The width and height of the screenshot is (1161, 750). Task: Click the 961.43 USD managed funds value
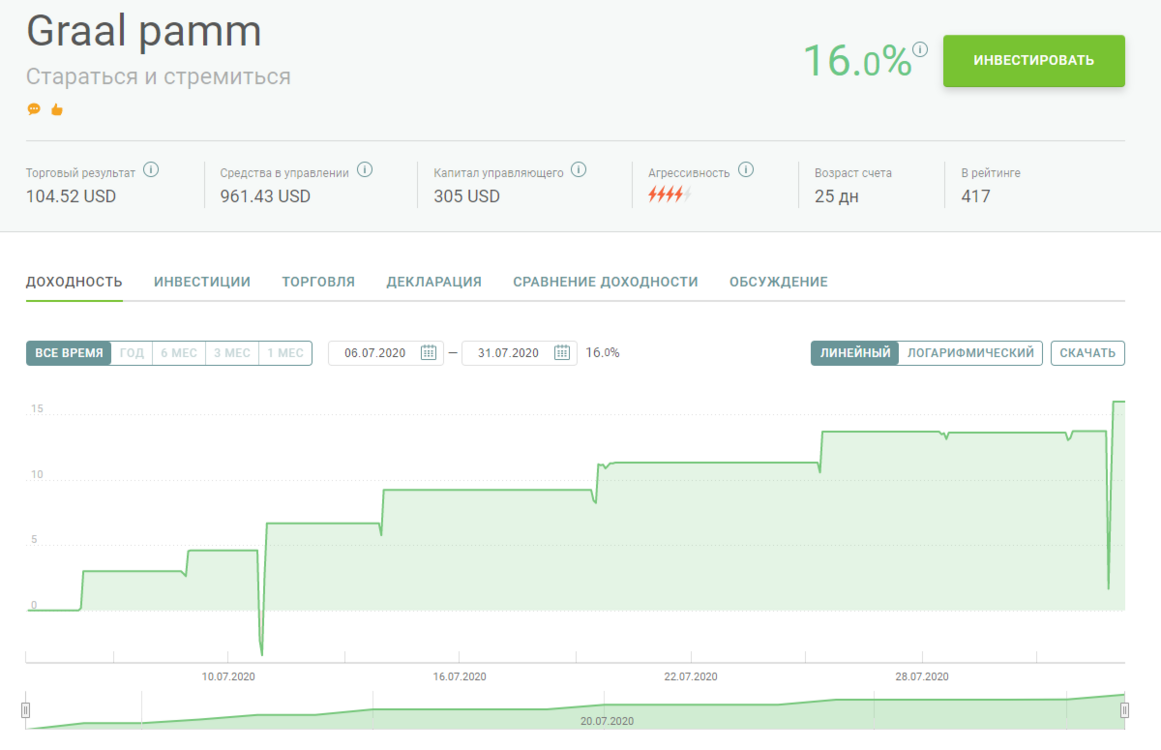pos(265,196)
